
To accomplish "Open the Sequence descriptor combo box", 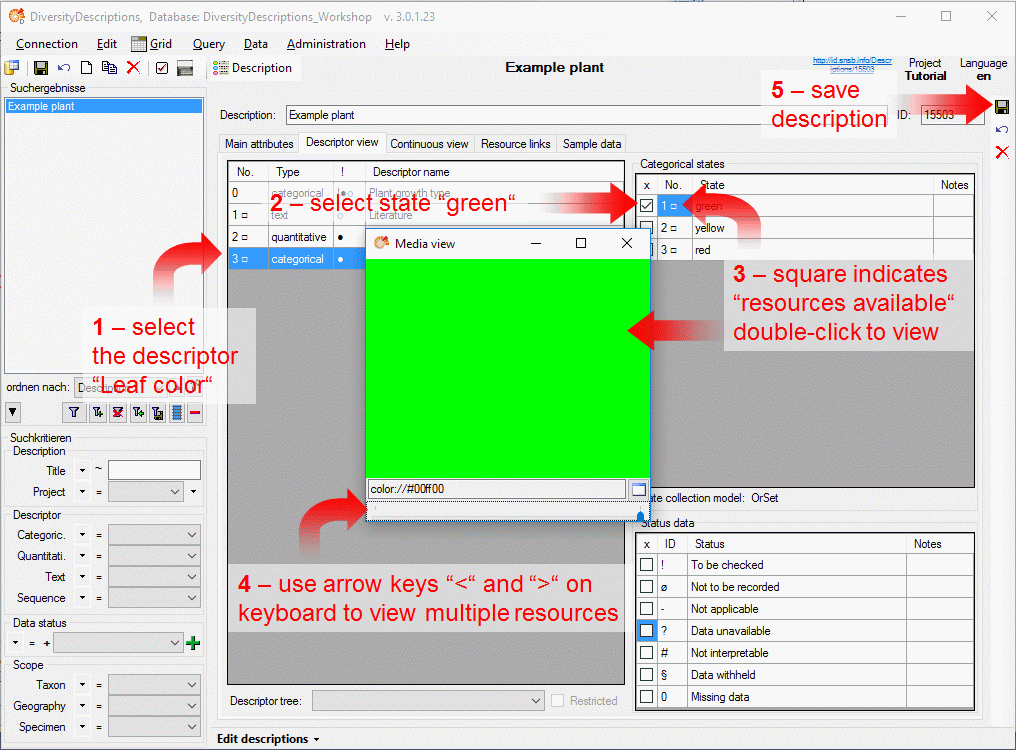I will [x=154, y=598].
